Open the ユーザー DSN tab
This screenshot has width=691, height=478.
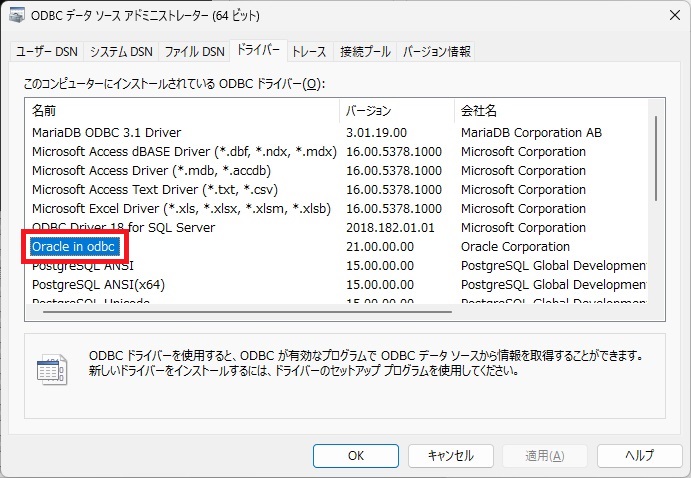click(46, 51)
